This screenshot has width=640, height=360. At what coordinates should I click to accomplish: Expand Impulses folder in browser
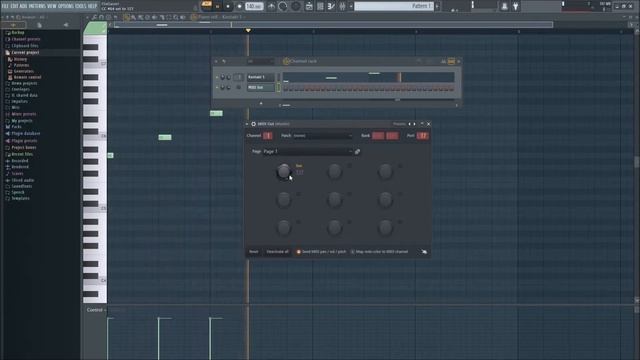point(20,102)
